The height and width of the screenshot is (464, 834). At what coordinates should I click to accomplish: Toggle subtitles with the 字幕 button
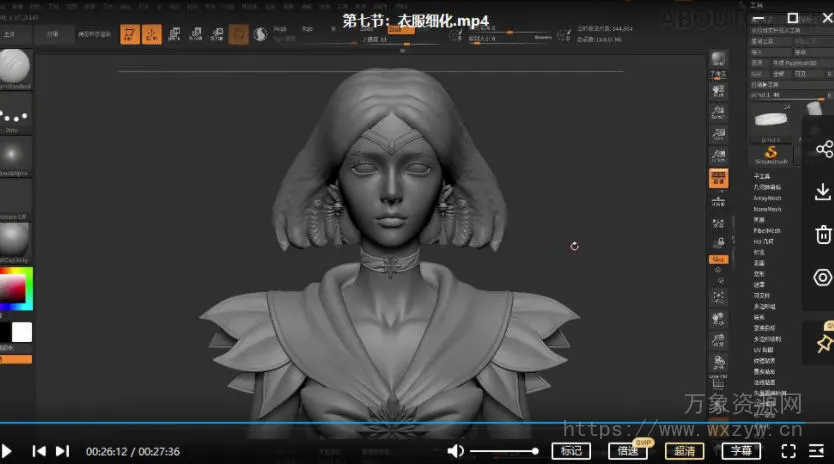739,451
